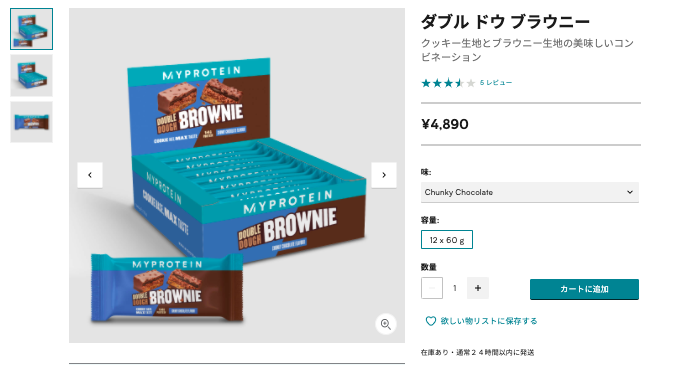Click the ダブル ドウ ブラウニー product title
Viewport: 677px width, 365px height.
pos(505,22)
